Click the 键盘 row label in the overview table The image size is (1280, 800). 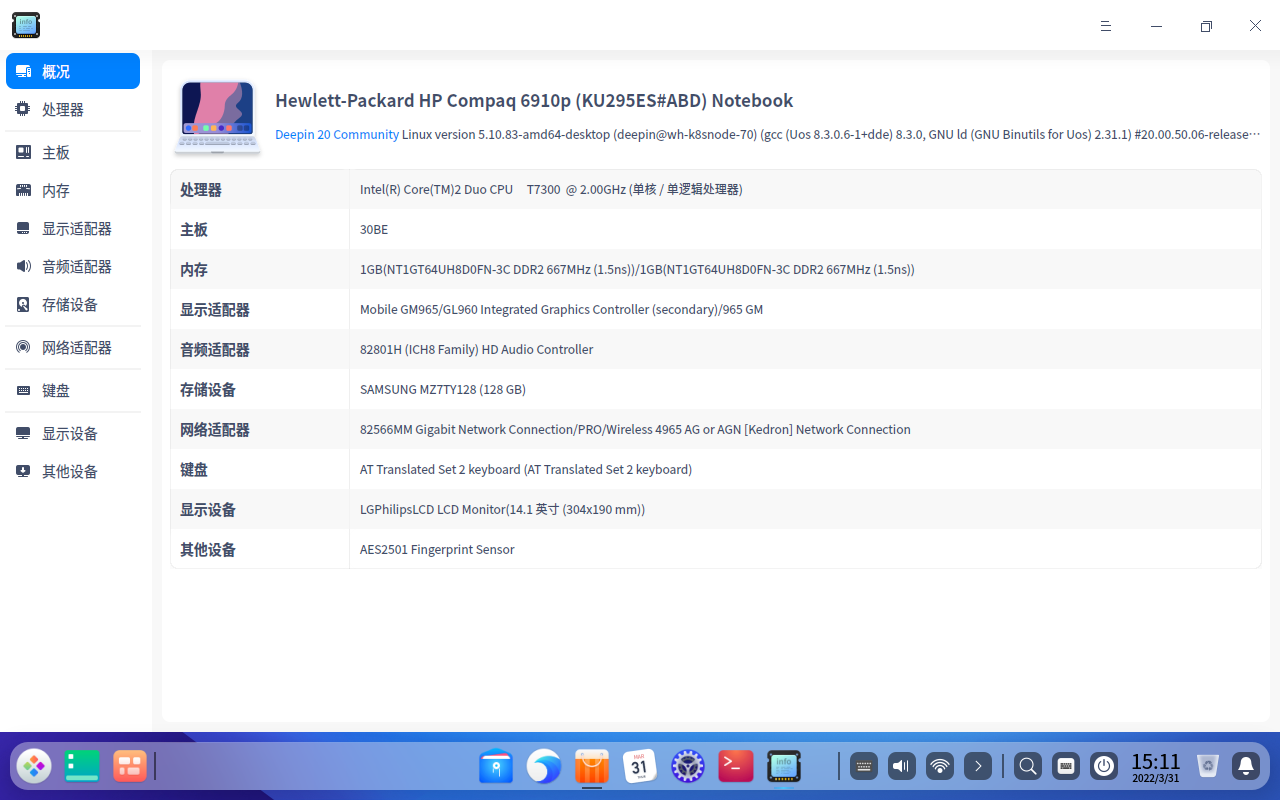pos(194,469)
